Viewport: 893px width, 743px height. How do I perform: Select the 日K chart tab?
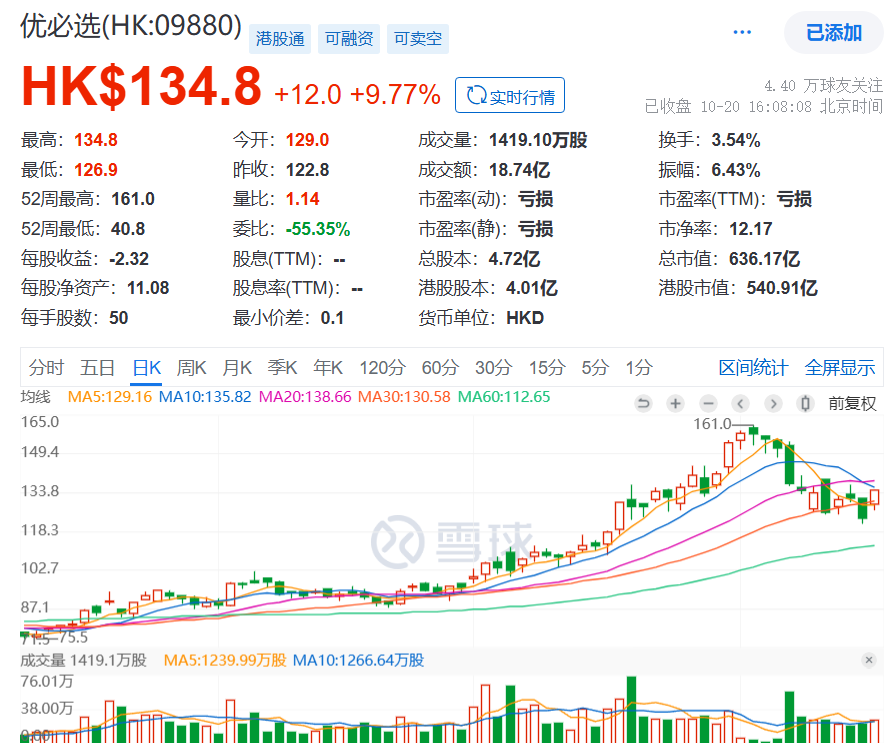(146, 368)
